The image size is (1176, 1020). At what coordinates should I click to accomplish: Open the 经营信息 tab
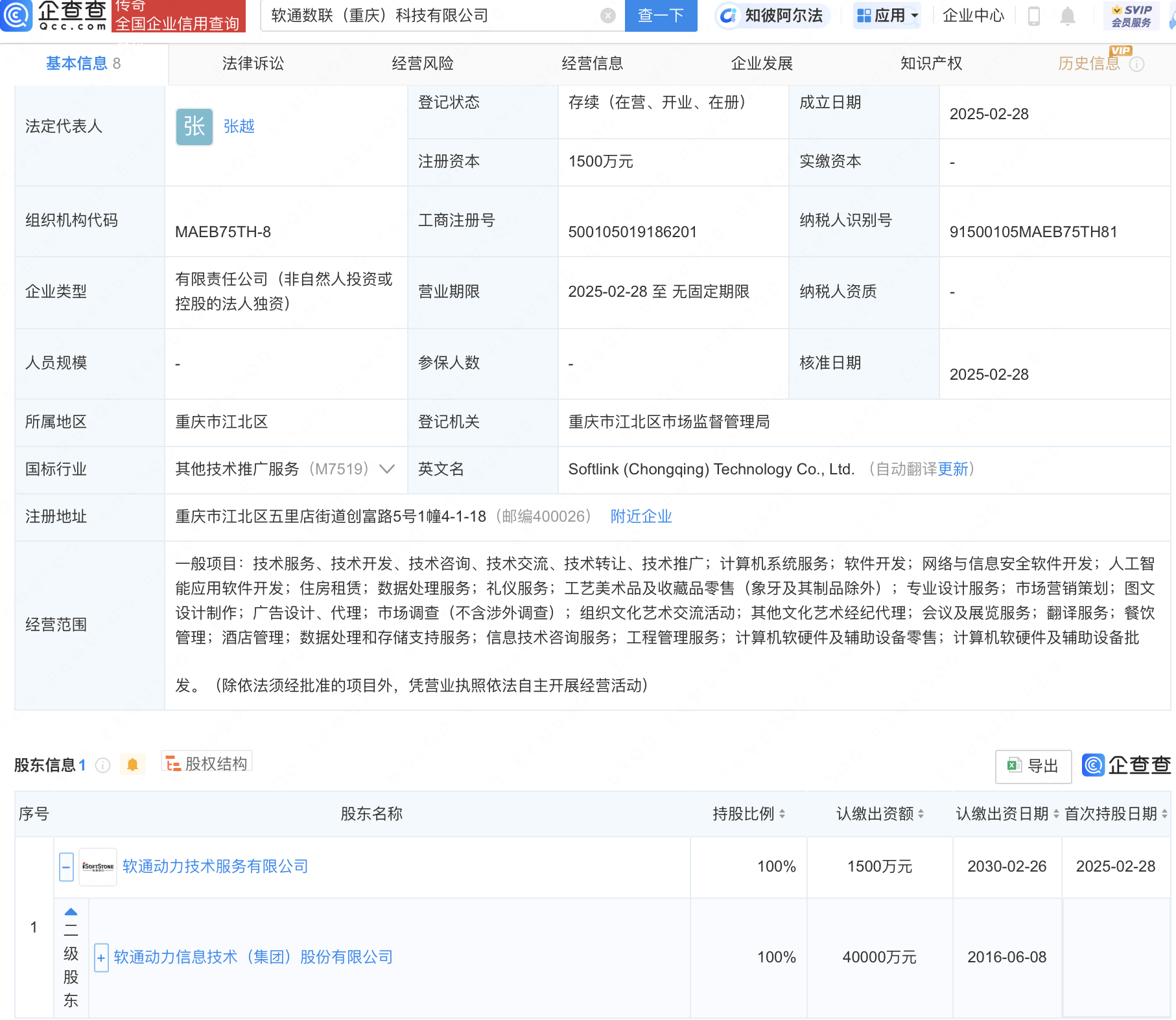point(593,63)
